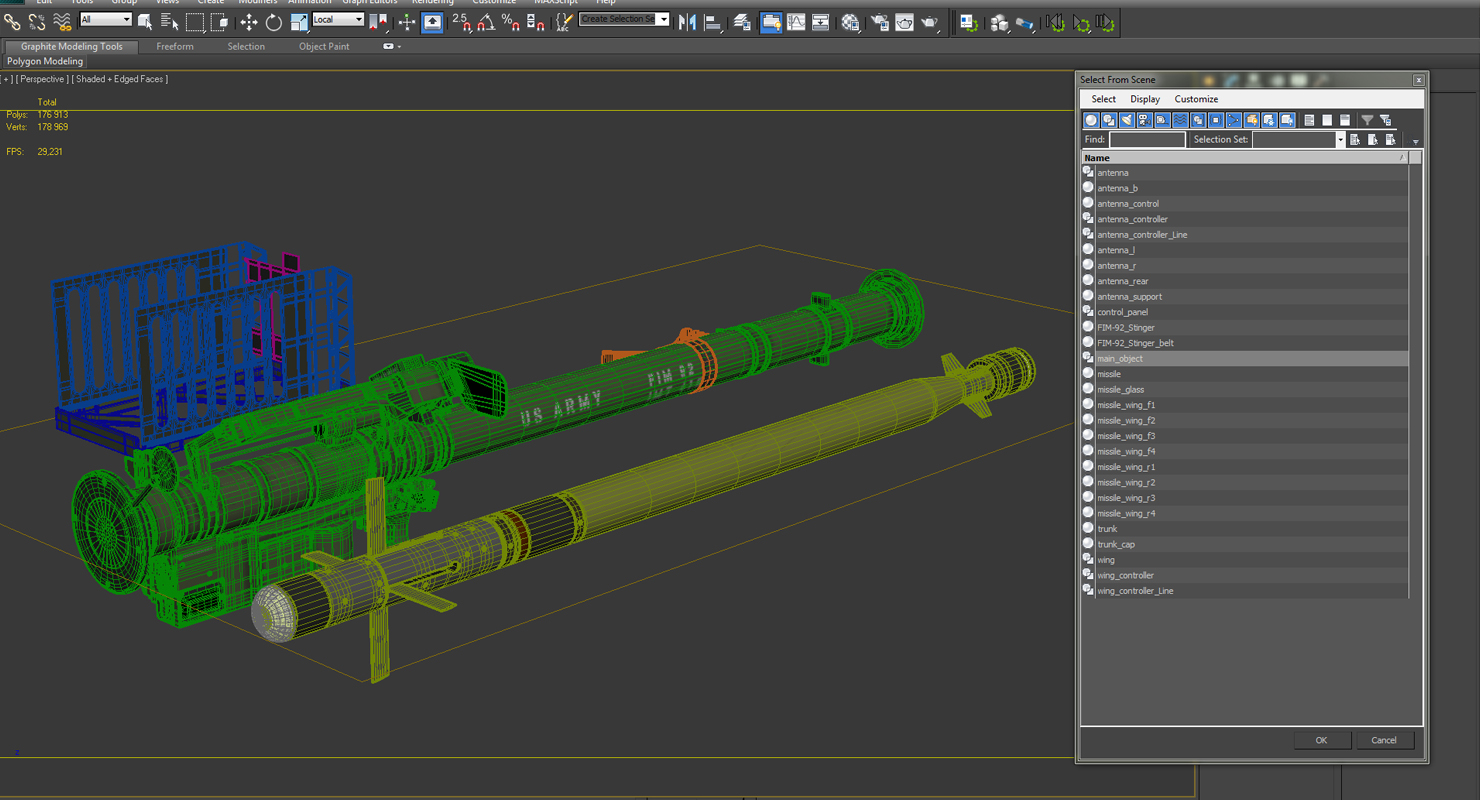The image size is (1480, 800).
Task: Toggle the 2.5D Snaps button
Action: tap(461, 22)
